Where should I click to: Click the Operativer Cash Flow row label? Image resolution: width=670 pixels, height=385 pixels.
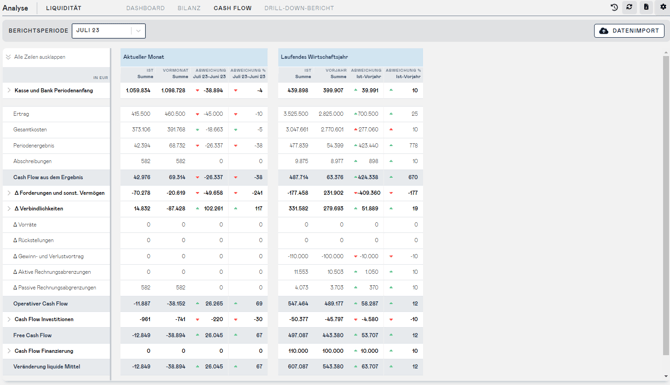41,304
